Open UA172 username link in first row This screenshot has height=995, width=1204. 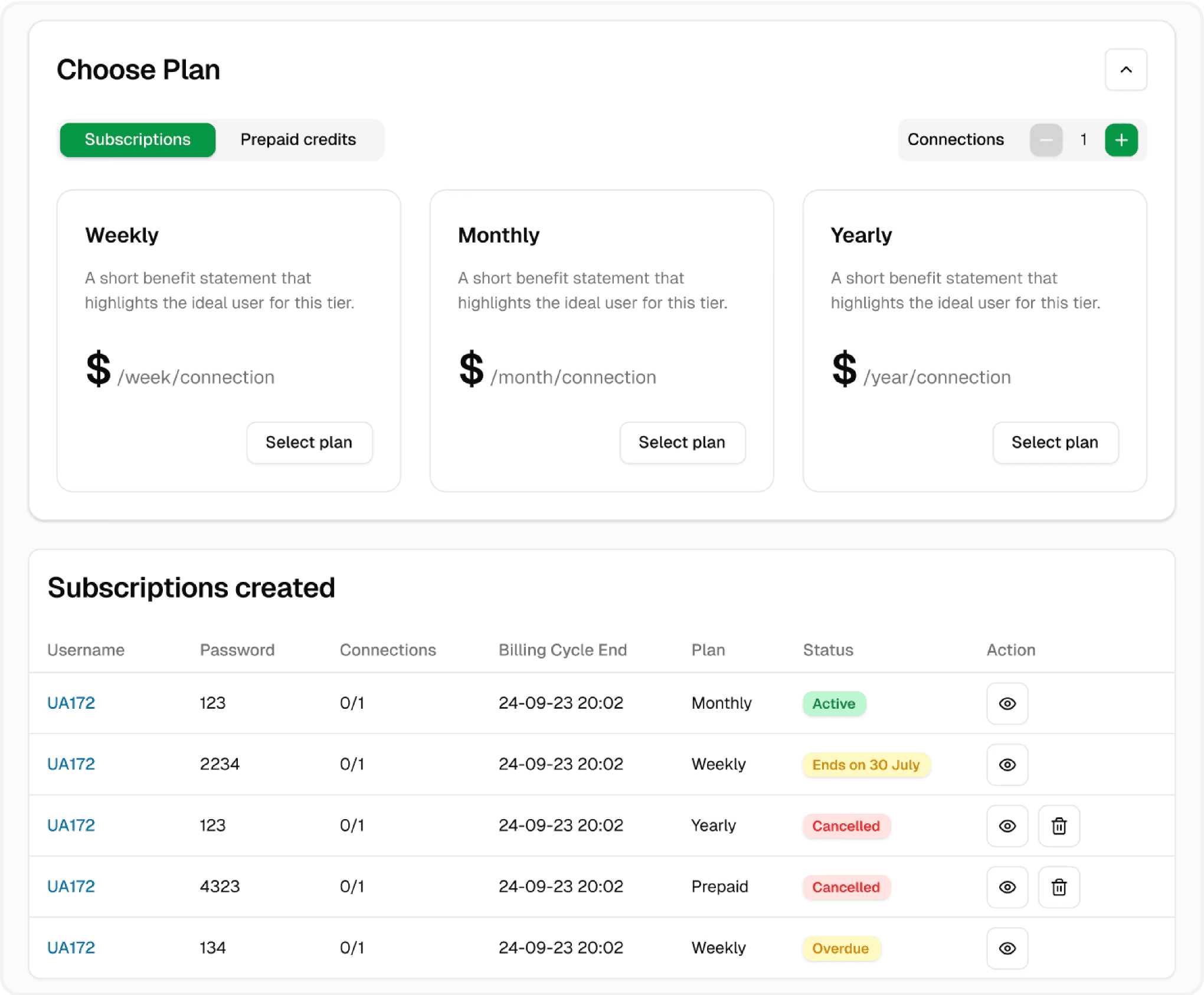(71, 703)
